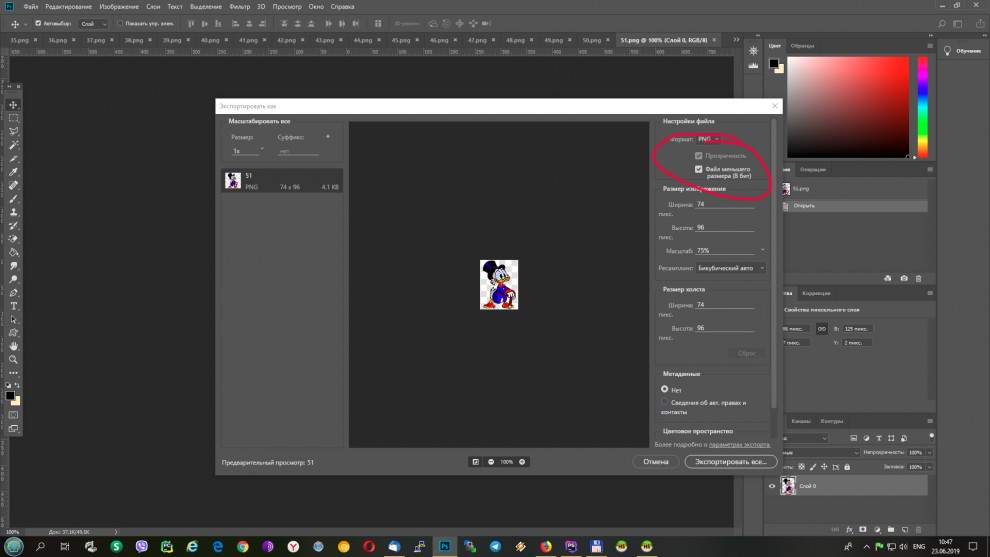Zoom out the export preview with minus icon
Screen dimensions: 990x557
coord(491,462)
